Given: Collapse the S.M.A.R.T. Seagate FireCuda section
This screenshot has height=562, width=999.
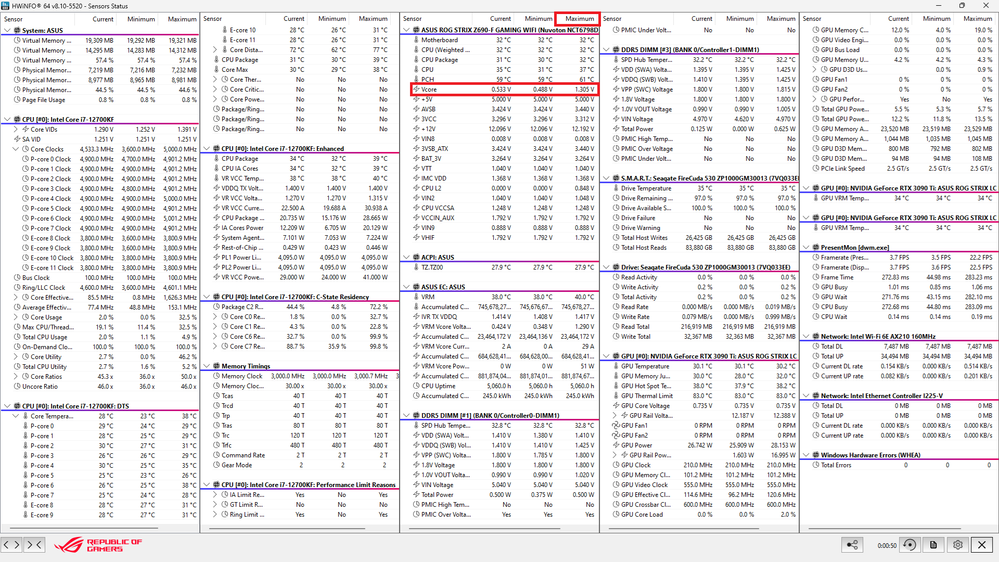Looking at the screenshot, I should [606, 178].
